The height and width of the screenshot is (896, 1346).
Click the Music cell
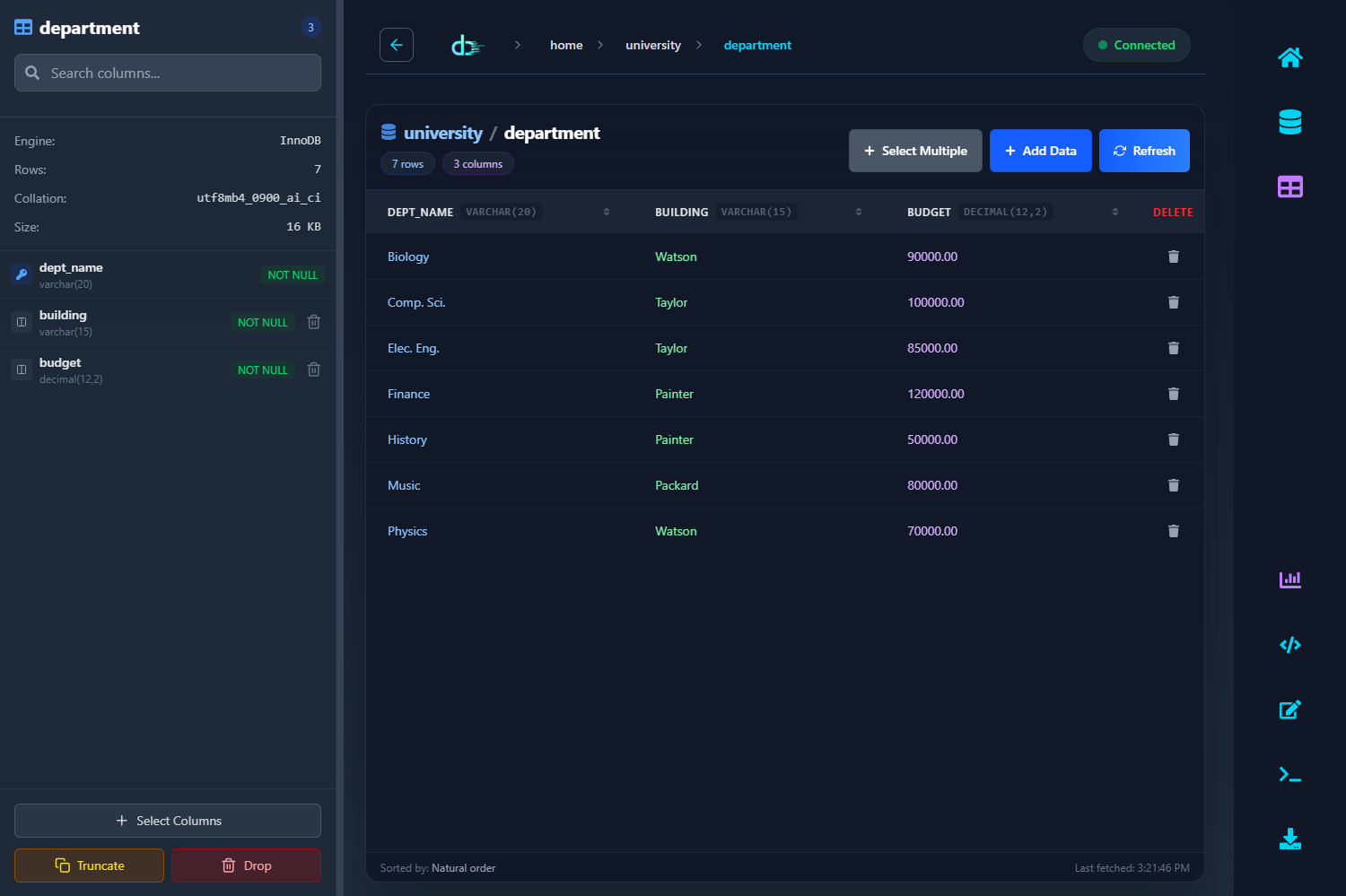pos(404,485)
